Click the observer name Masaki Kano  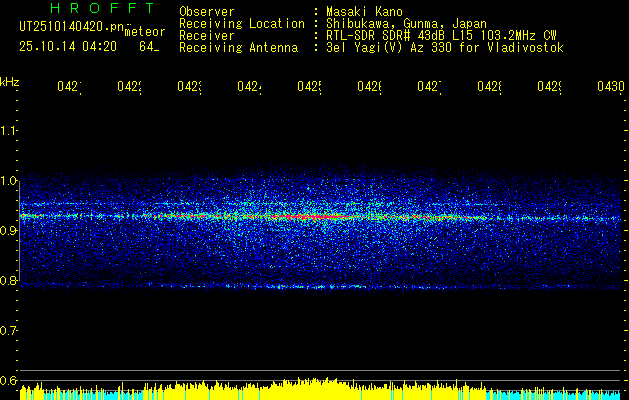tap(364, 12)
